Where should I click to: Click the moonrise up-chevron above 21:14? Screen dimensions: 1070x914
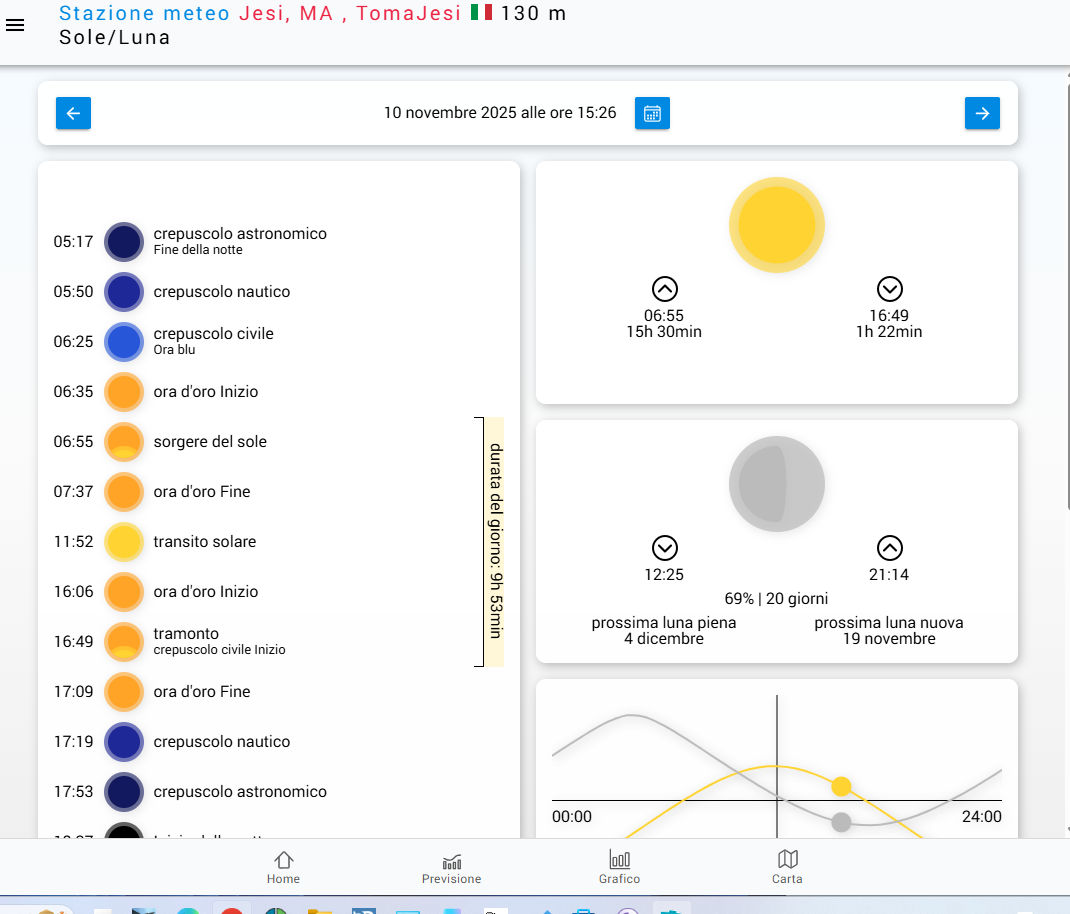(889, 548)
